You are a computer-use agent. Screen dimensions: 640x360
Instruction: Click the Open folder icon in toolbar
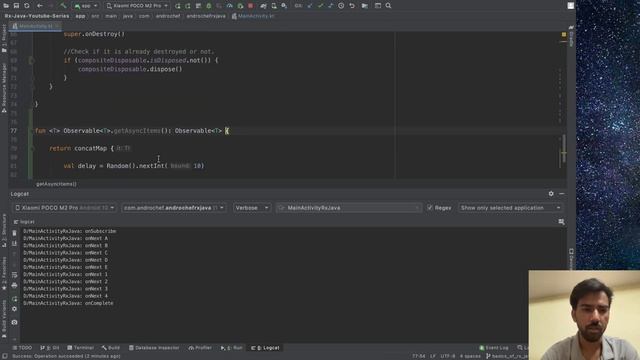6,6
